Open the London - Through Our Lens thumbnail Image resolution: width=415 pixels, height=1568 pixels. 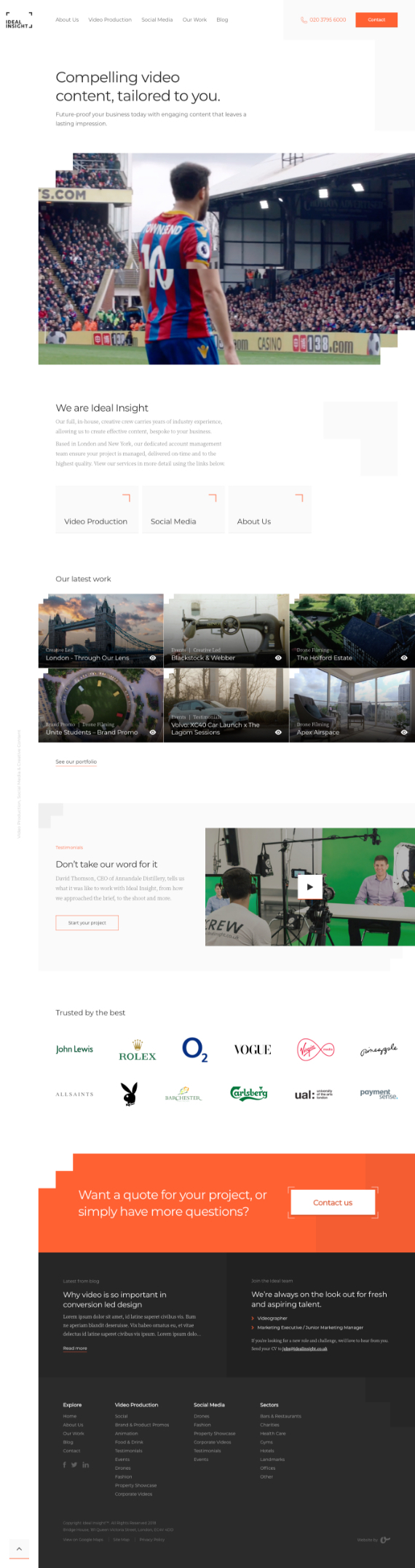[x=100, y=631]
